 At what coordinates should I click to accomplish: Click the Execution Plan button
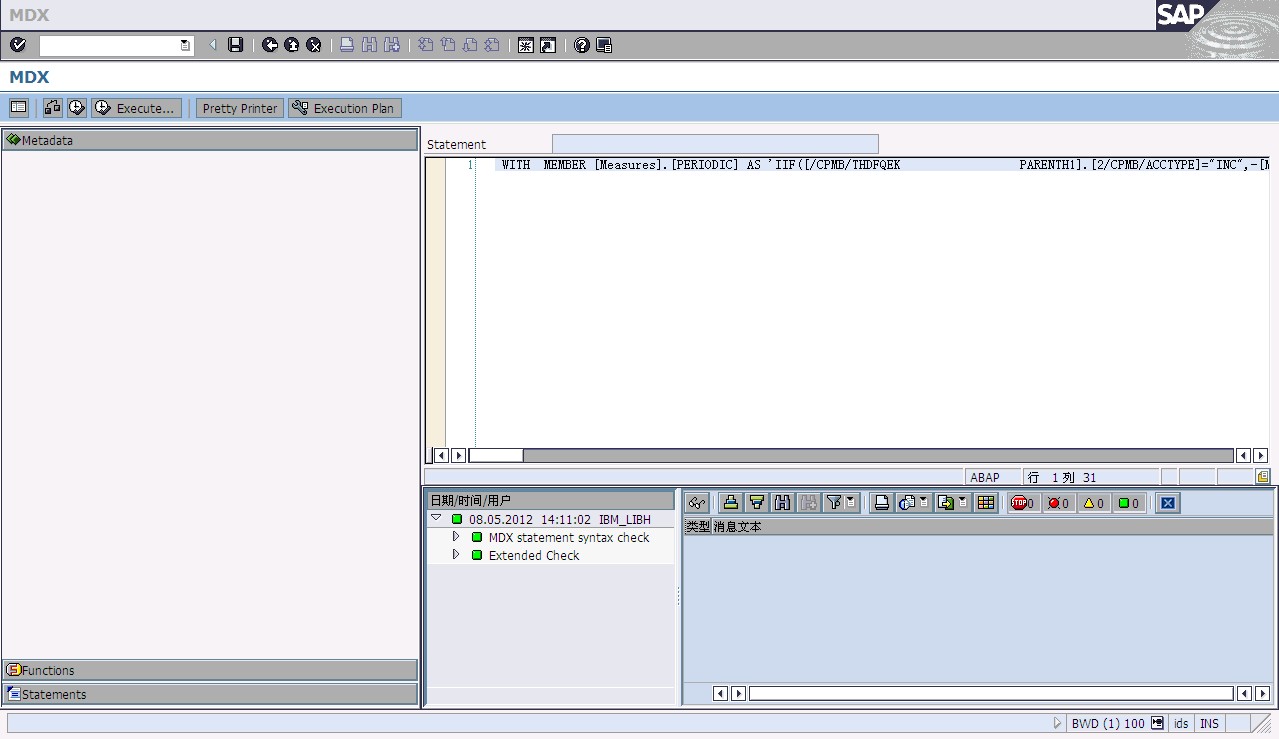pyautogui.click(x=345, y=108)
